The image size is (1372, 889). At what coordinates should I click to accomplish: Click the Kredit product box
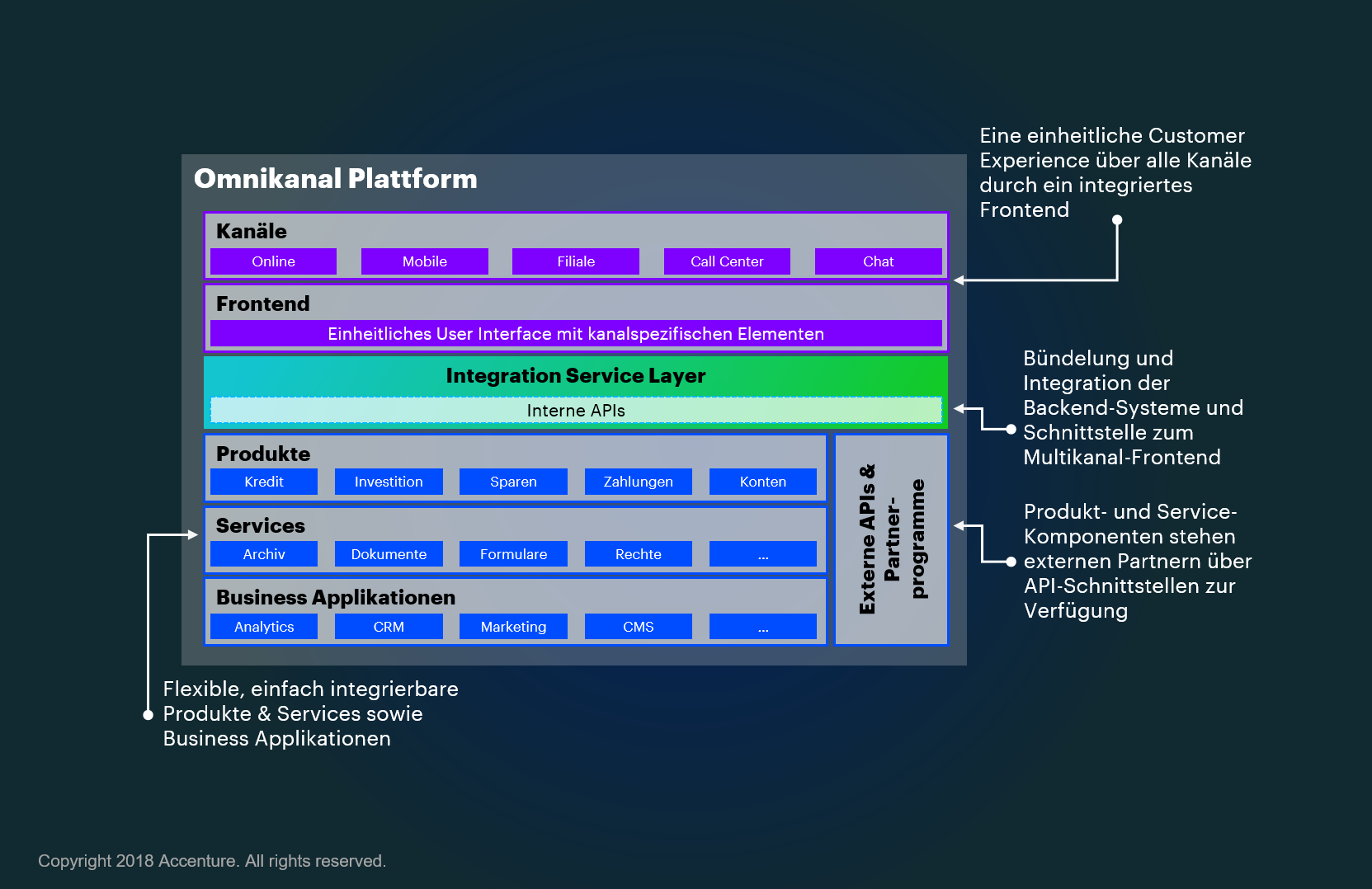(264, 482)
